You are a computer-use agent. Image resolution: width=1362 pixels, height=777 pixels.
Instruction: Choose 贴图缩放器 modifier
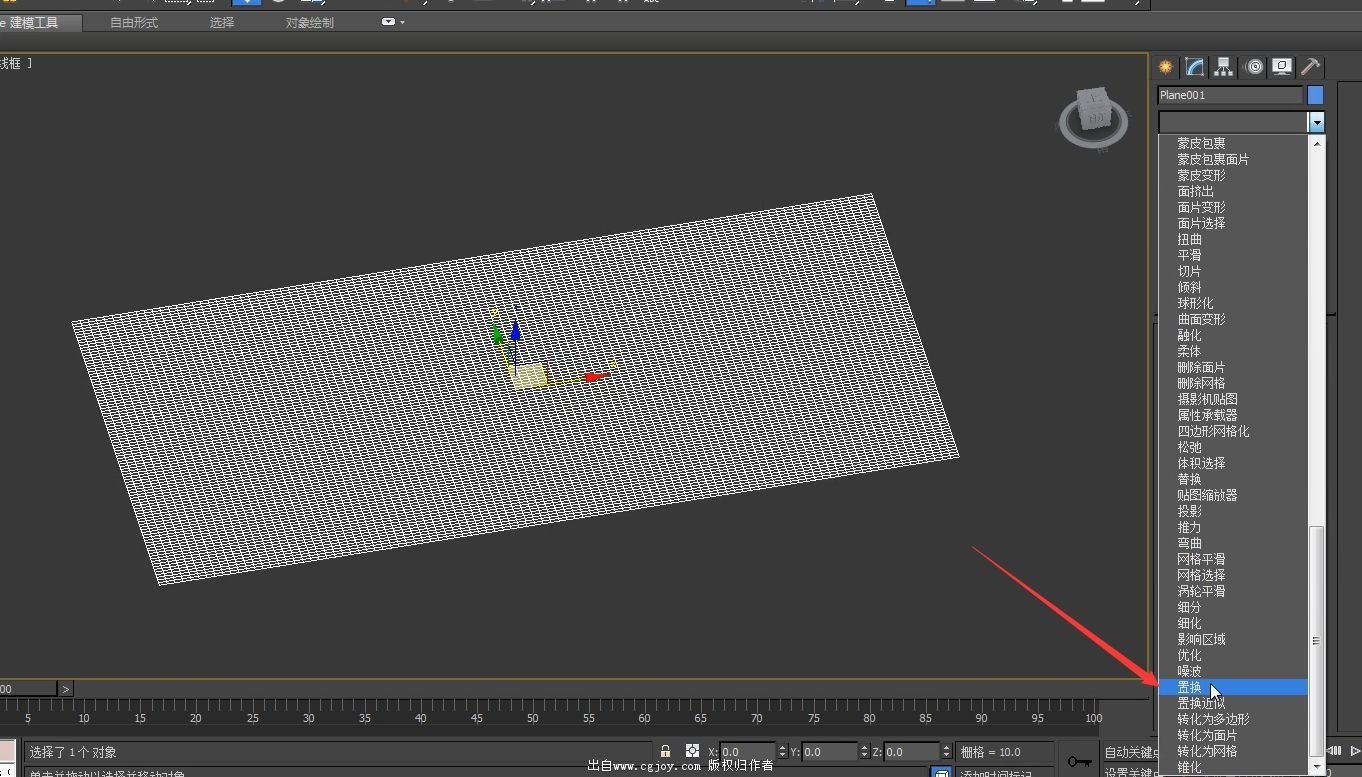click(1234, 495)
